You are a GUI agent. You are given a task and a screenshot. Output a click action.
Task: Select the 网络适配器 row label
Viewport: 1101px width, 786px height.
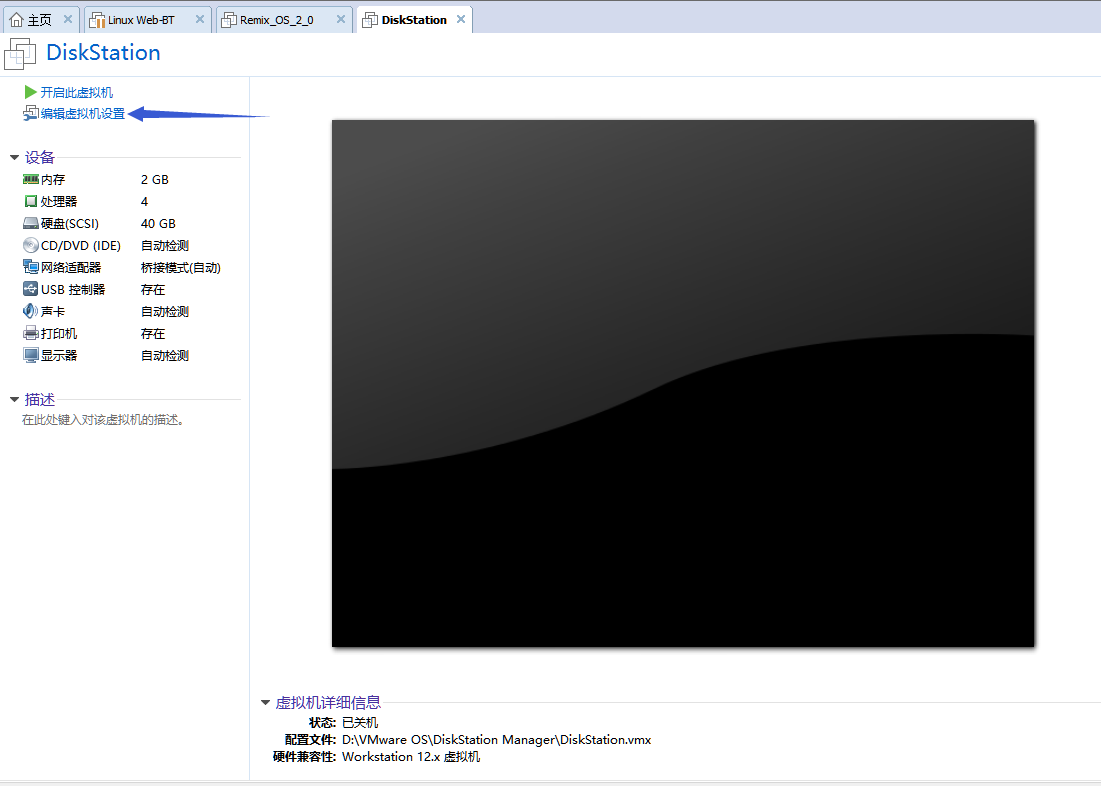[71, 268]
